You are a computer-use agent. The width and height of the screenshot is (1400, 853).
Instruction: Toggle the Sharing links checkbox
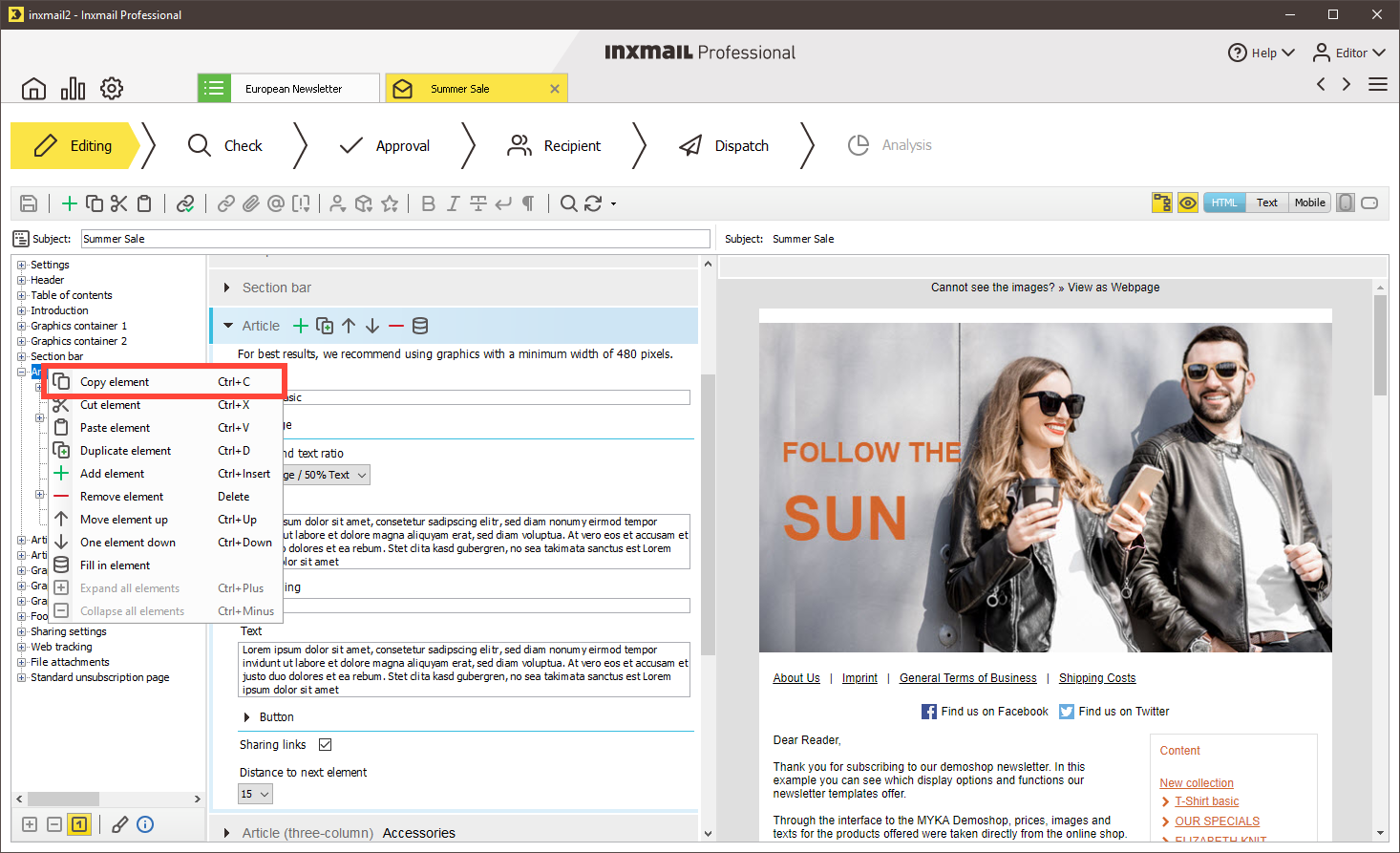coord(325,745)
